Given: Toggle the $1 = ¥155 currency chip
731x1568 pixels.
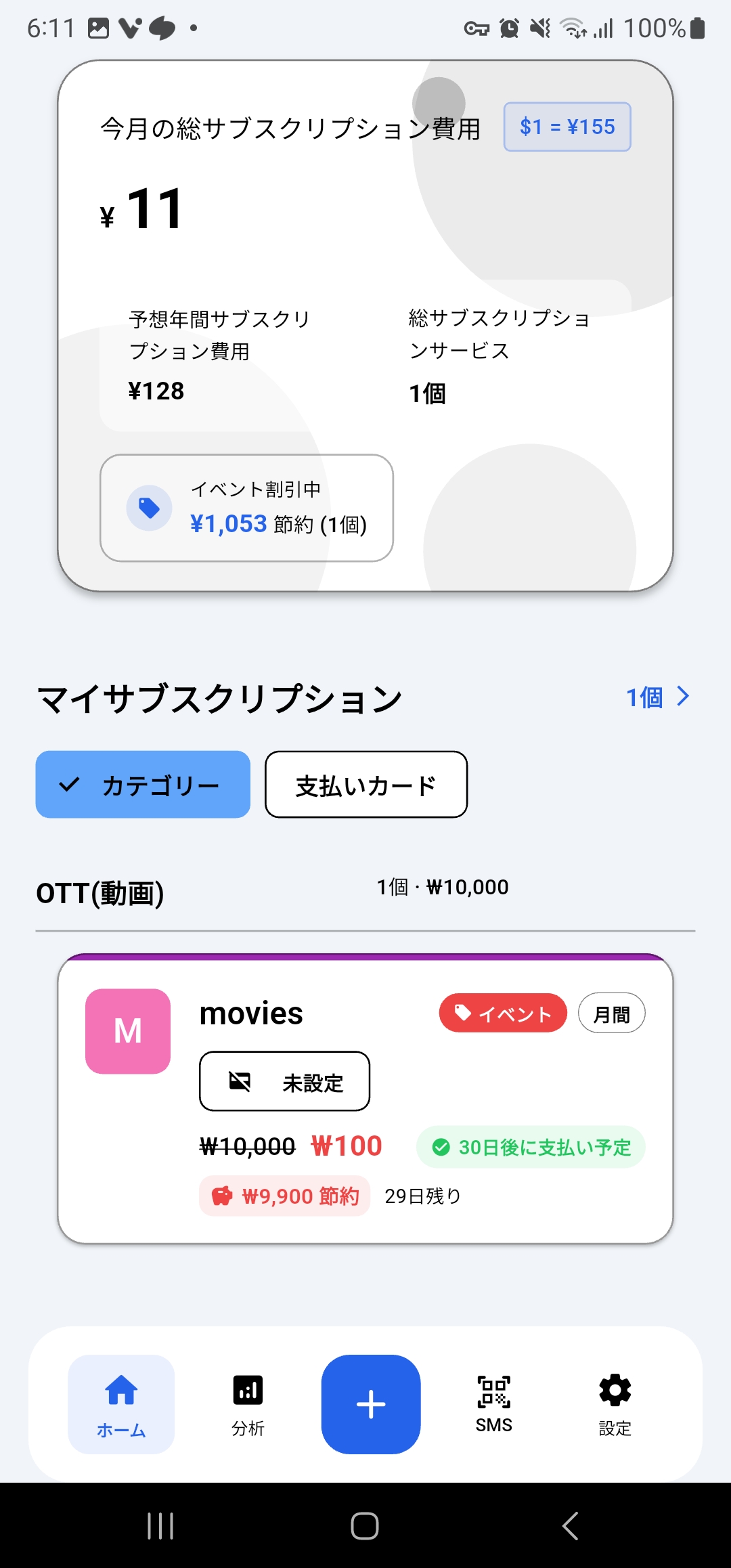Looking at the screenshot, I should point(567,127).
